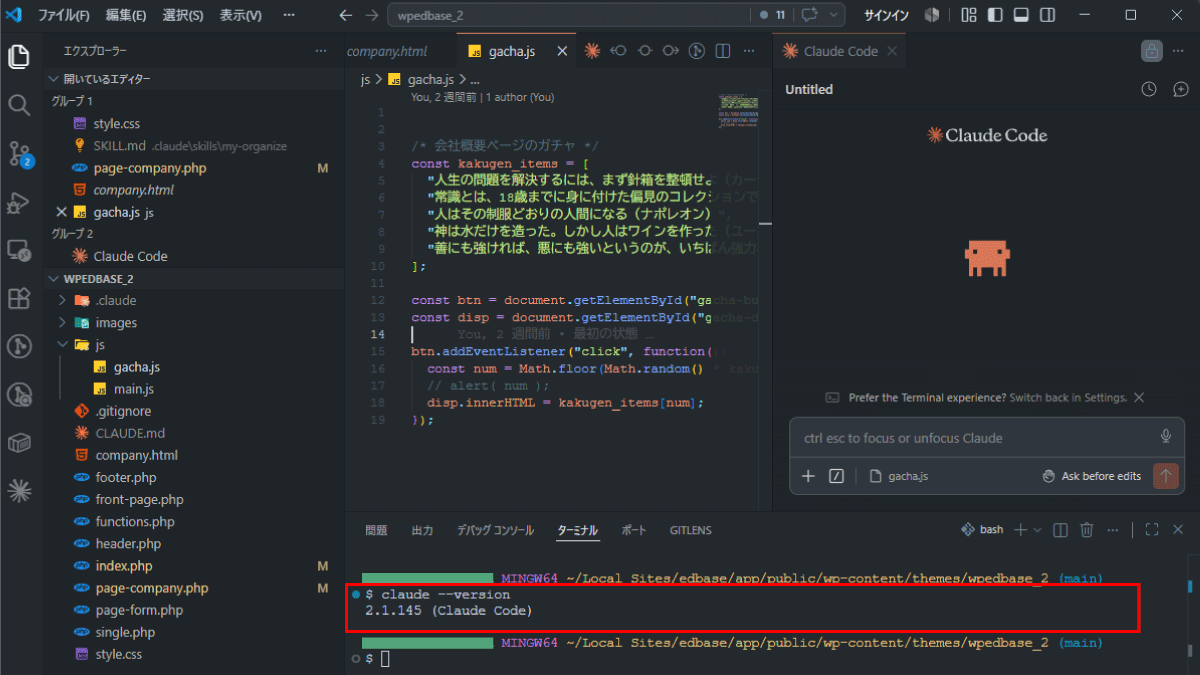Close the gacha.js editor tab
Image resolution: width=1200 pixels, height=675 pixels.
562,51
